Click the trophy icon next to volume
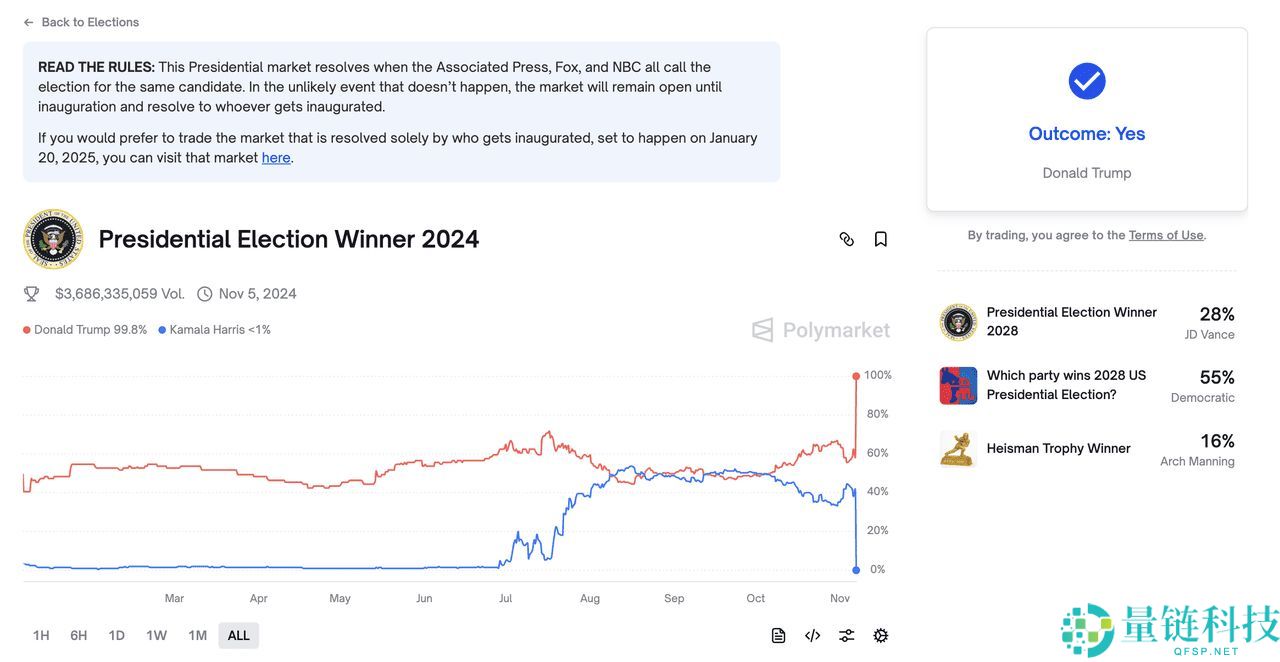Viewport: 1280px width, 662px height. (x=31, y=293)
